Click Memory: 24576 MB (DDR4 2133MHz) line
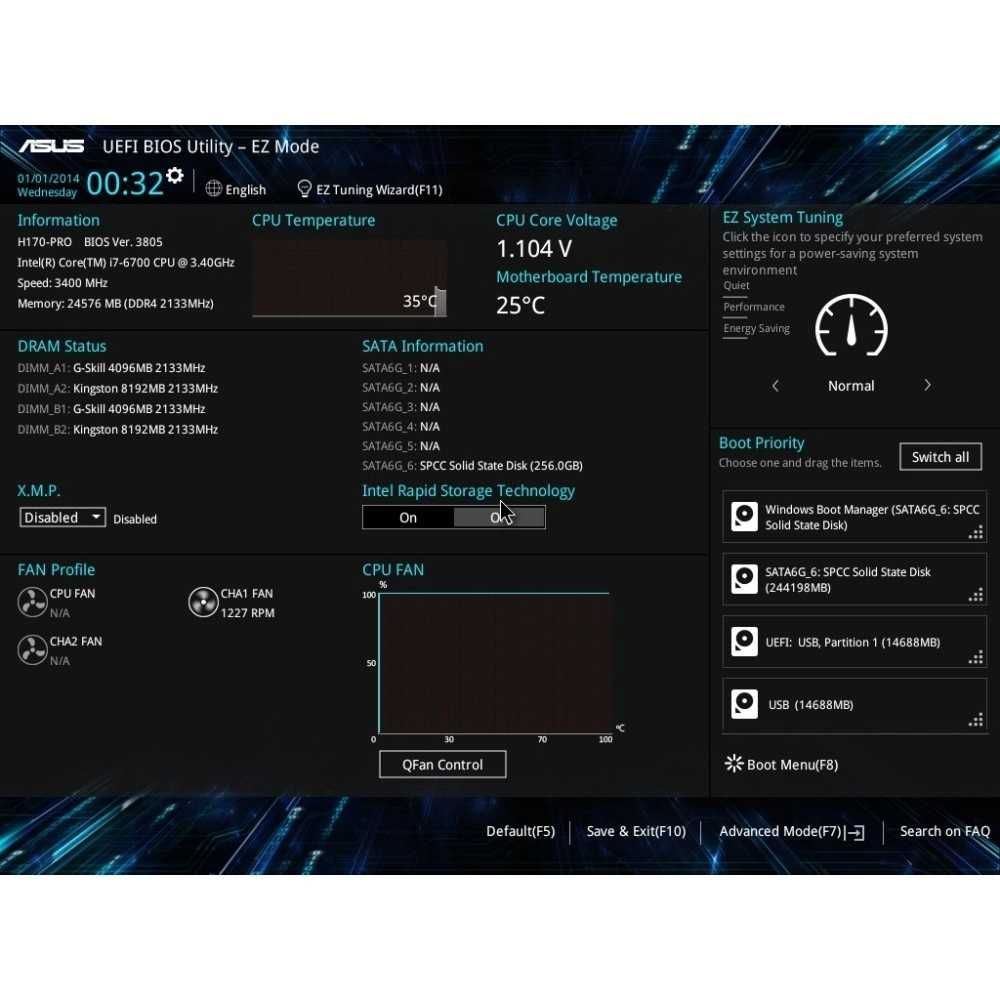The image size is (1000, 1000). click(115, 304)
